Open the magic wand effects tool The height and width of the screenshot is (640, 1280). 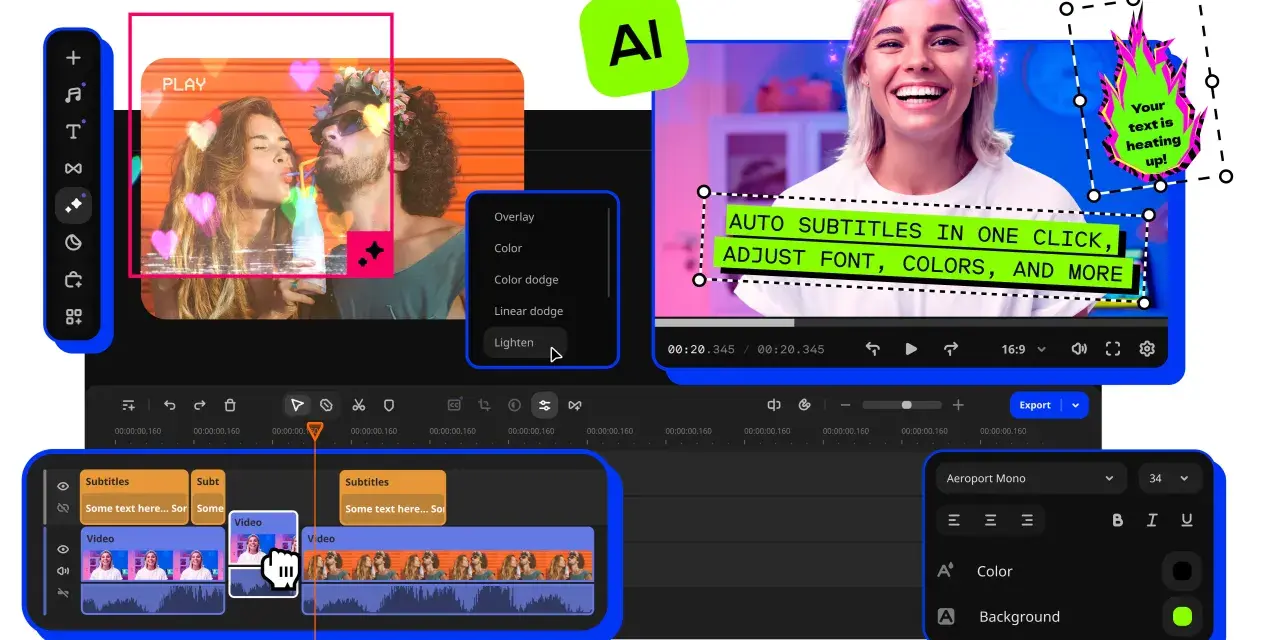(73, 205)
